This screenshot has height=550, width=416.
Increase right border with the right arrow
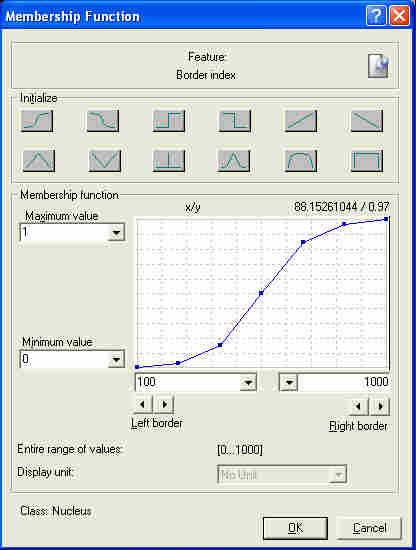tap(380, 406)
